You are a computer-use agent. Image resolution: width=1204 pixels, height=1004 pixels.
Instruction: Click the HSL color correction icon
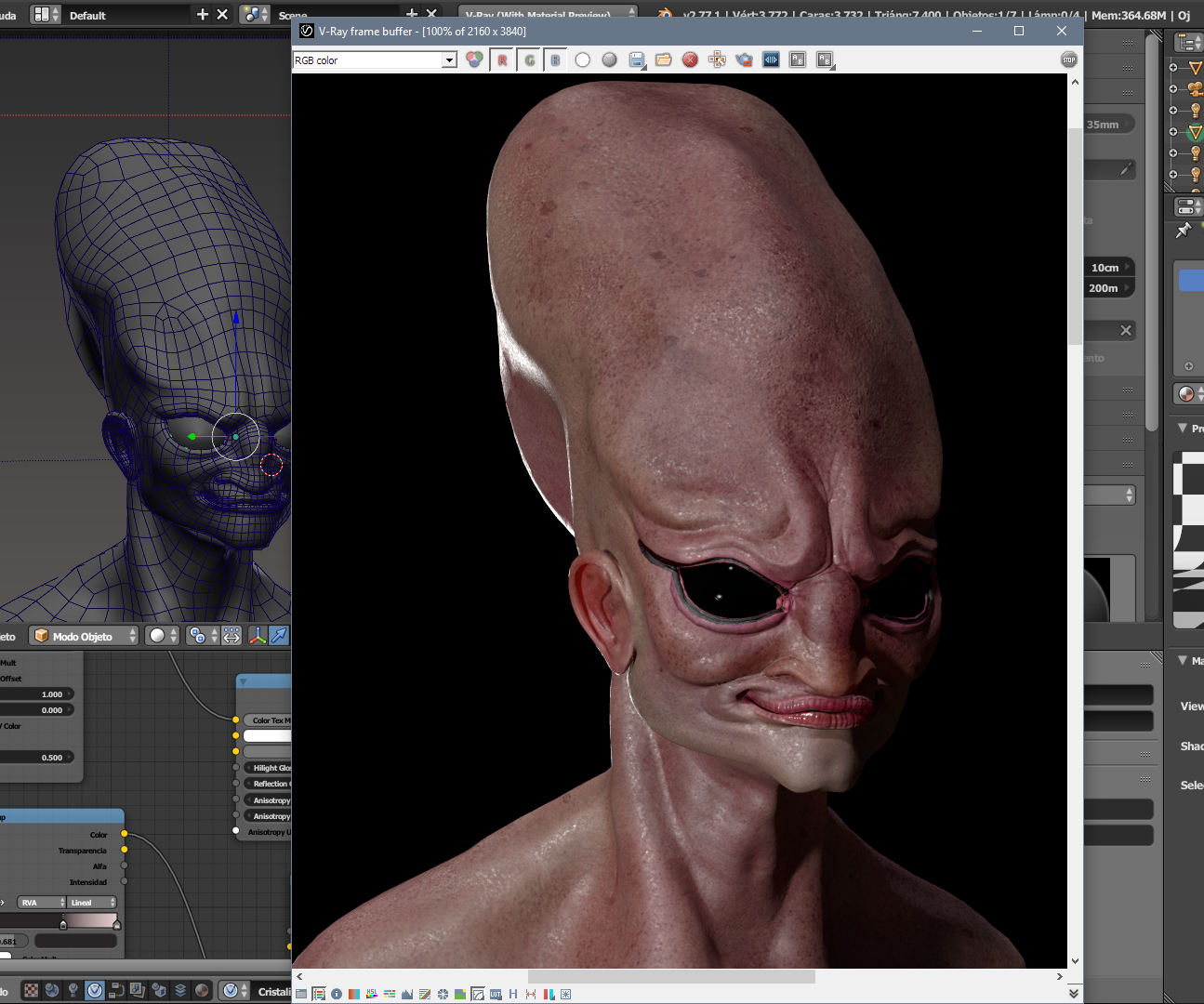tap(372, 994)
